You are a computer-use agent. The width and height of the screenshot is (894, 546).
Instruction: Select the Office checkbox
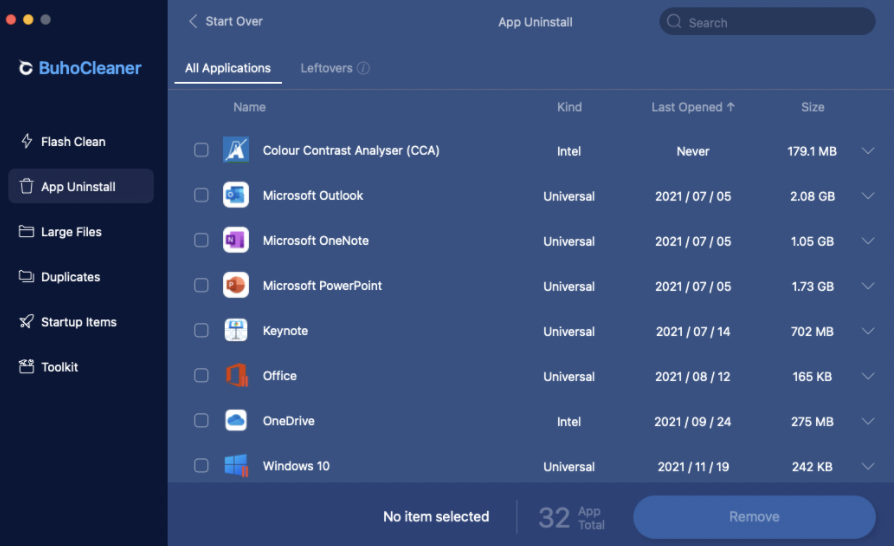point(201,375)
